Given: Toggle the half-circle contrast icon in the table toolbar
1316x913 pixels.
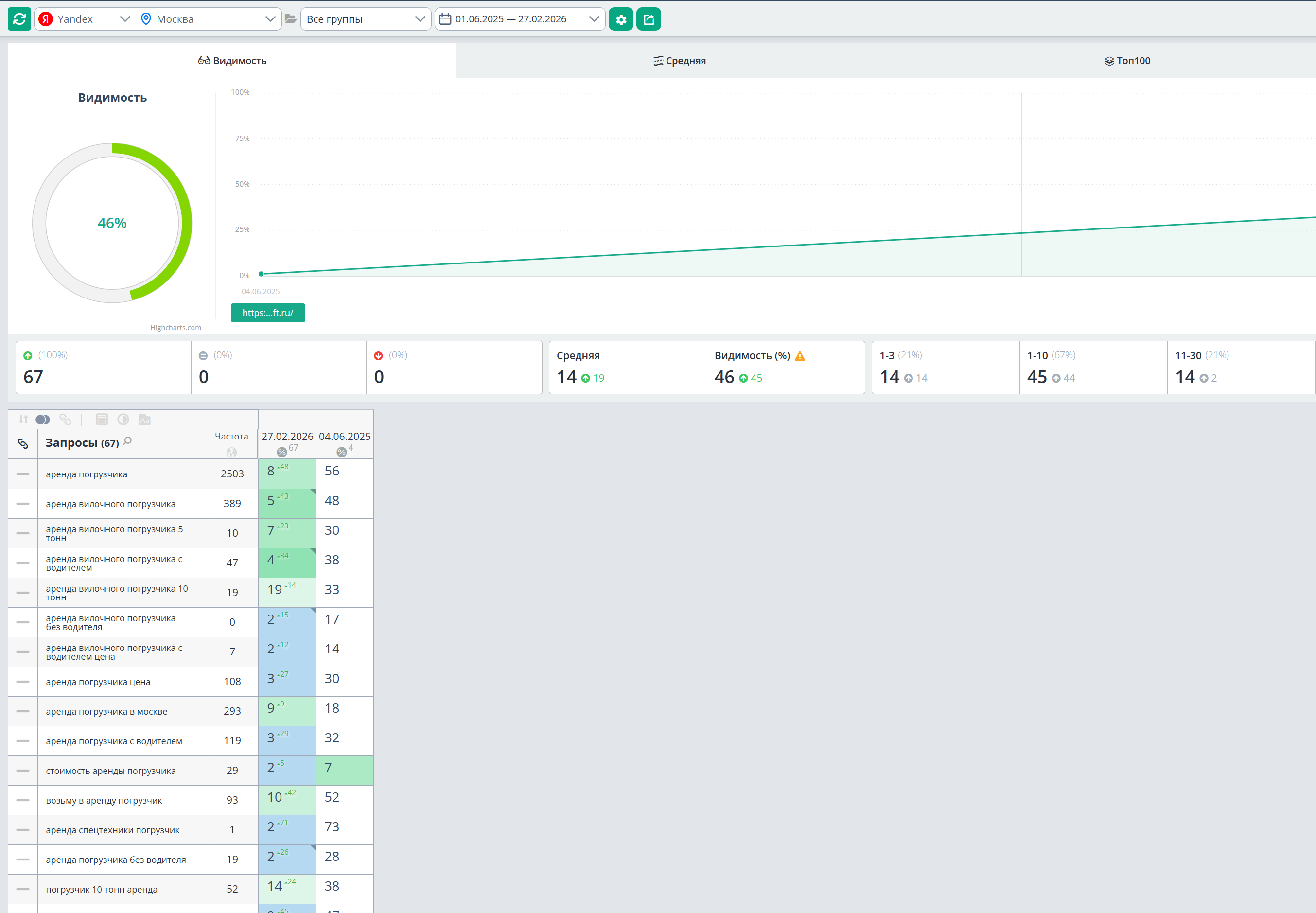Looking at the screenshot, I should click(123, 420).
